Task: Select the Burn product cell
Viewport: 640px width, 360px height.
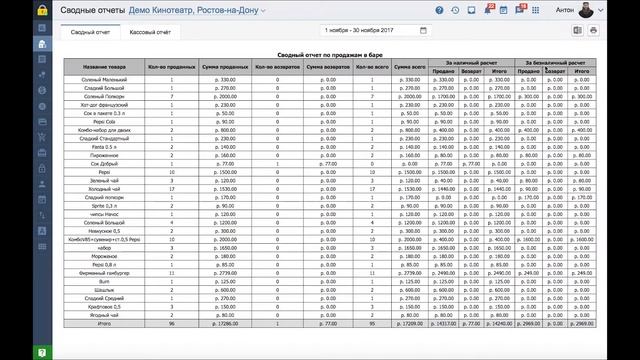Action: pos(104,282)
